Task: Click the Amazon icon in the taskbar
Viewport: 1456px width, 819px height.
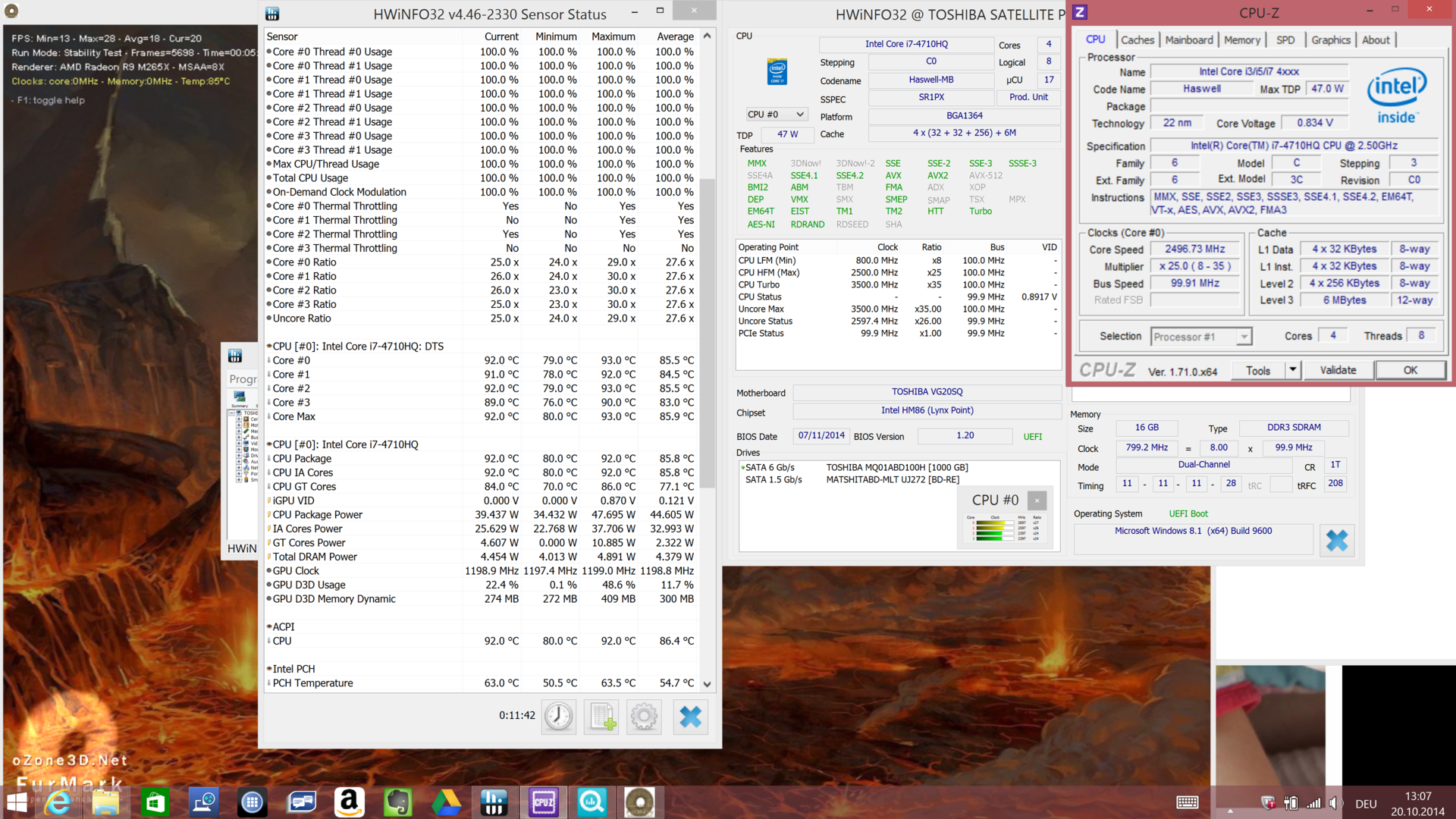Action: [350, 802]
